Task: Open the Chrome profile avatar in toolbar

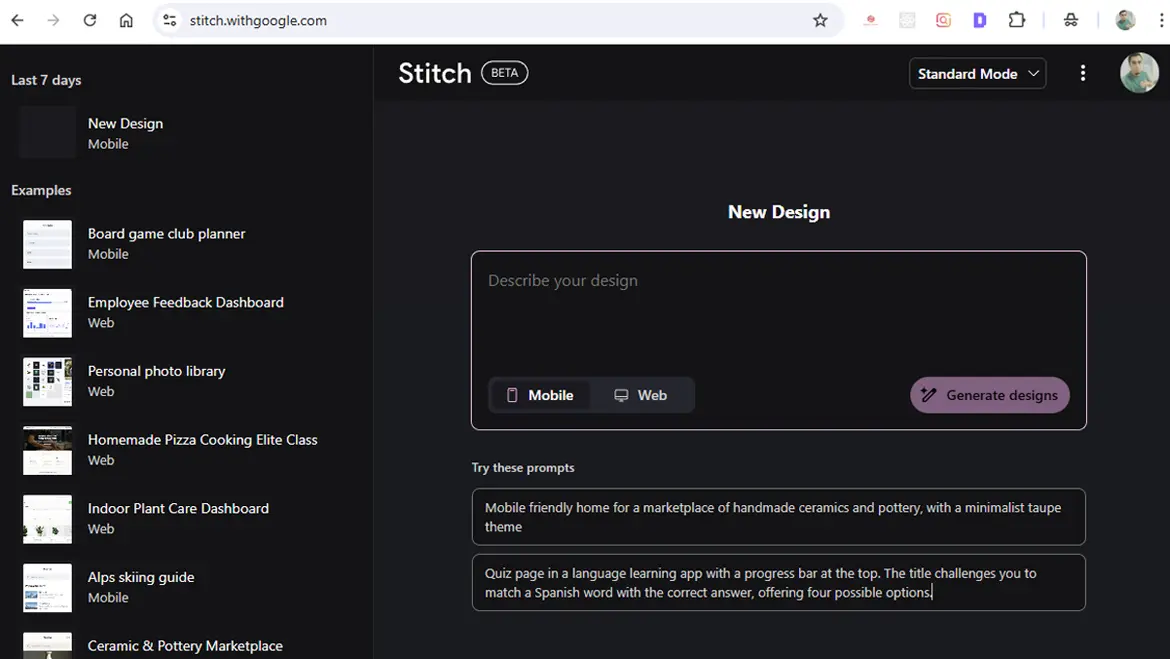Action: point(1125,20)
